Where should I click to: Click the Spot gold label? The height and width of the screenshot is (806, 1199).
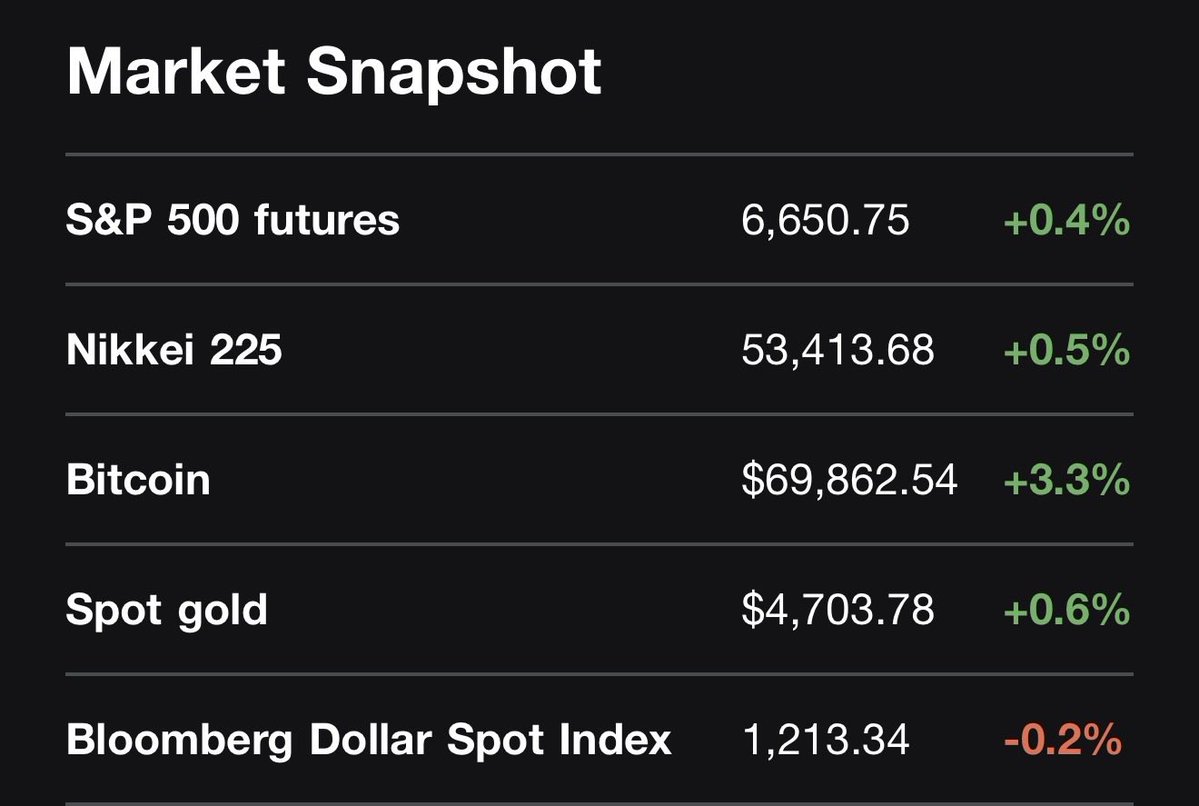[167, 610]
